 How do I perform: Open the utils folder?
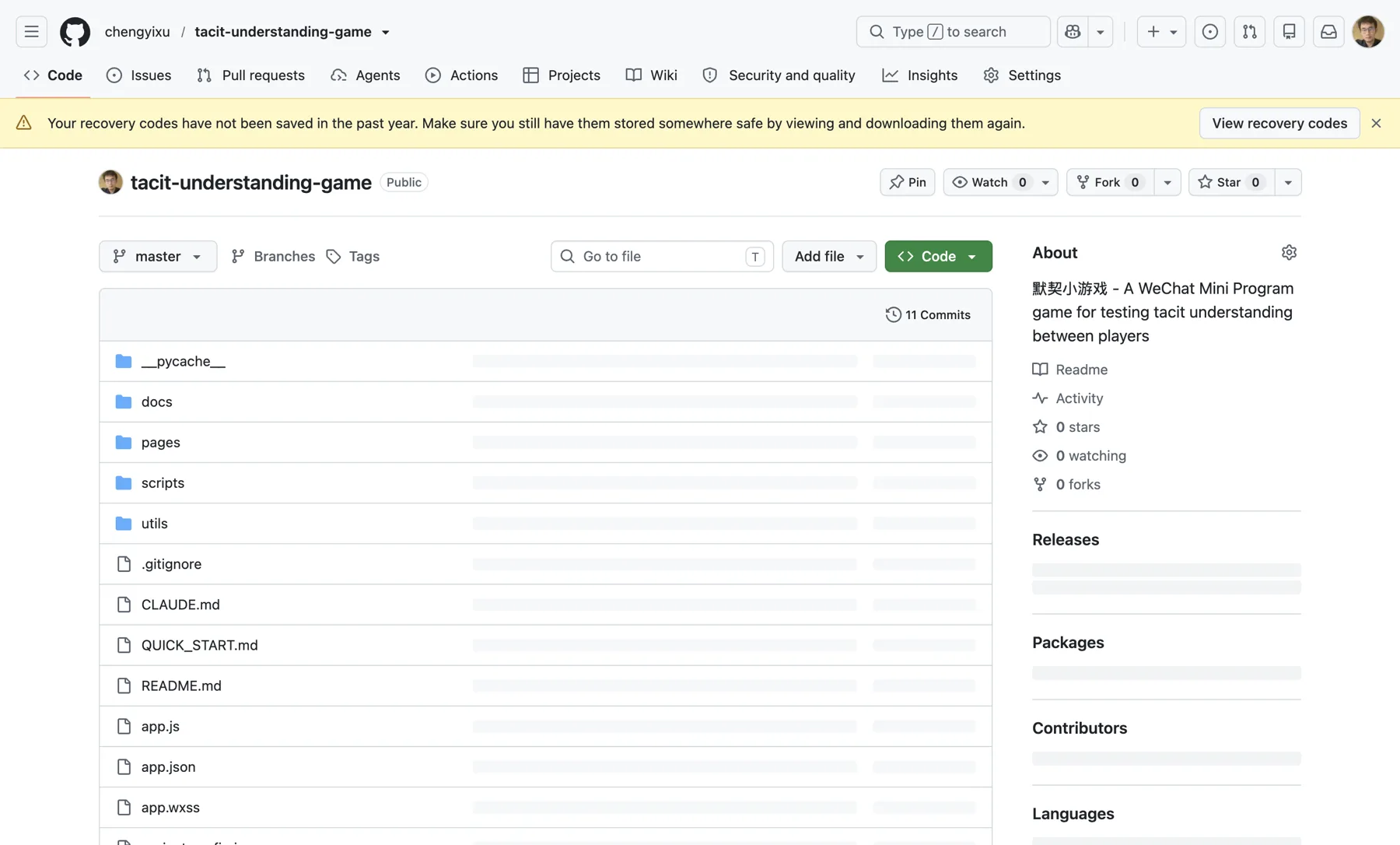(155, 523)
